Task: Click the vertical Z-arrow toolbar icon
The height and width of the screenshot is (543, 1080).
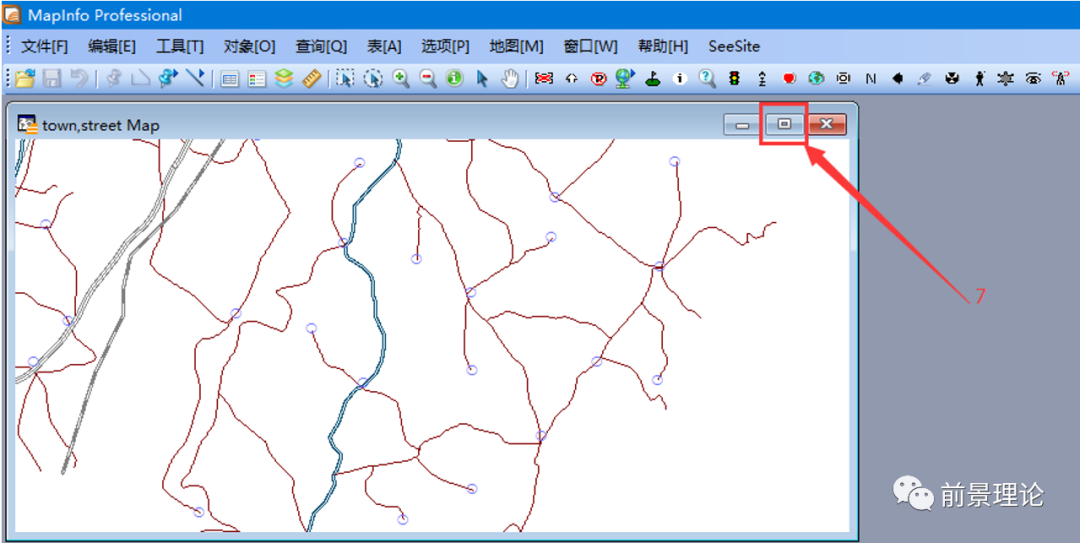Action: click(x=762, y=79)
